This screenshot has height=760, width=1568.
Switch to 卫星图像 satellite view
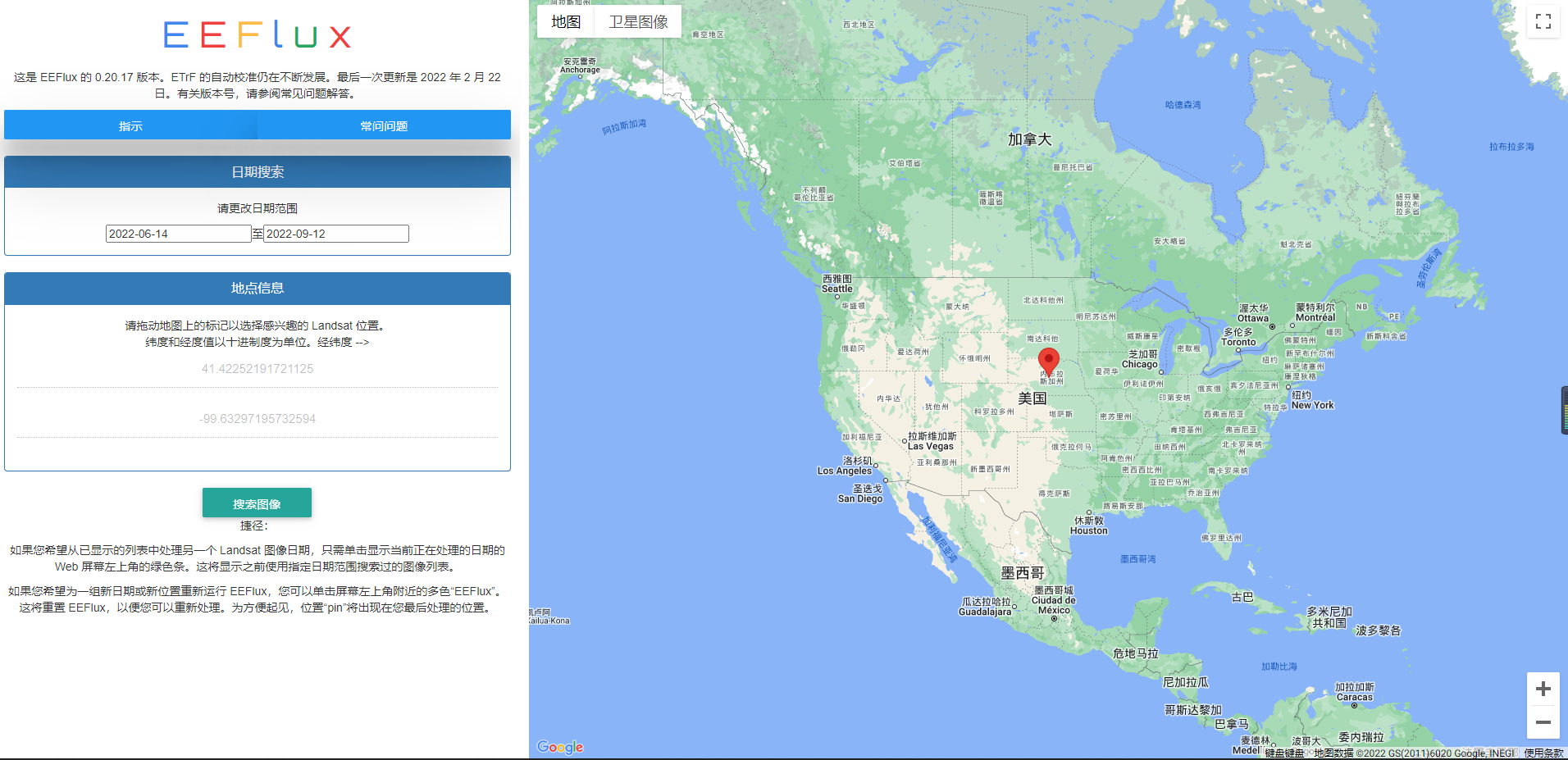coord(638,22)
